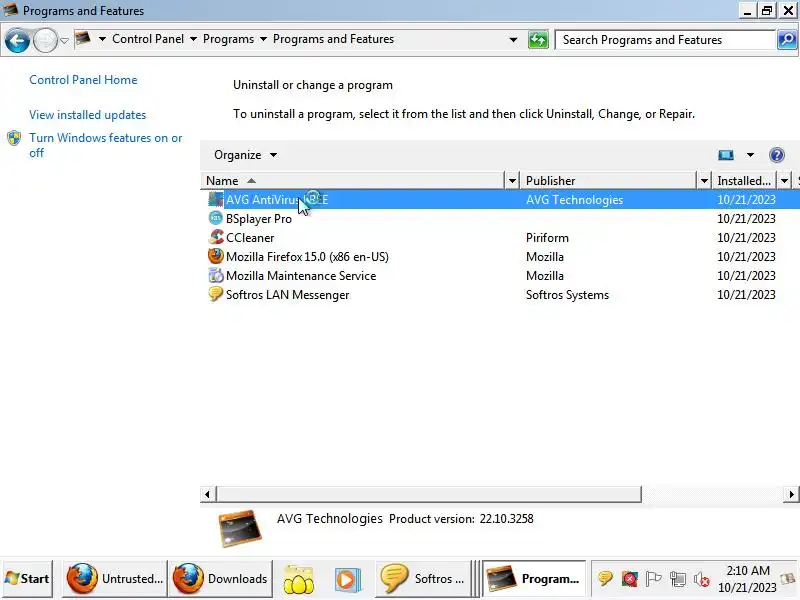This screenshot has height=600, width=800.
Task: Open the address bar history dropdown
Action: 513,40
